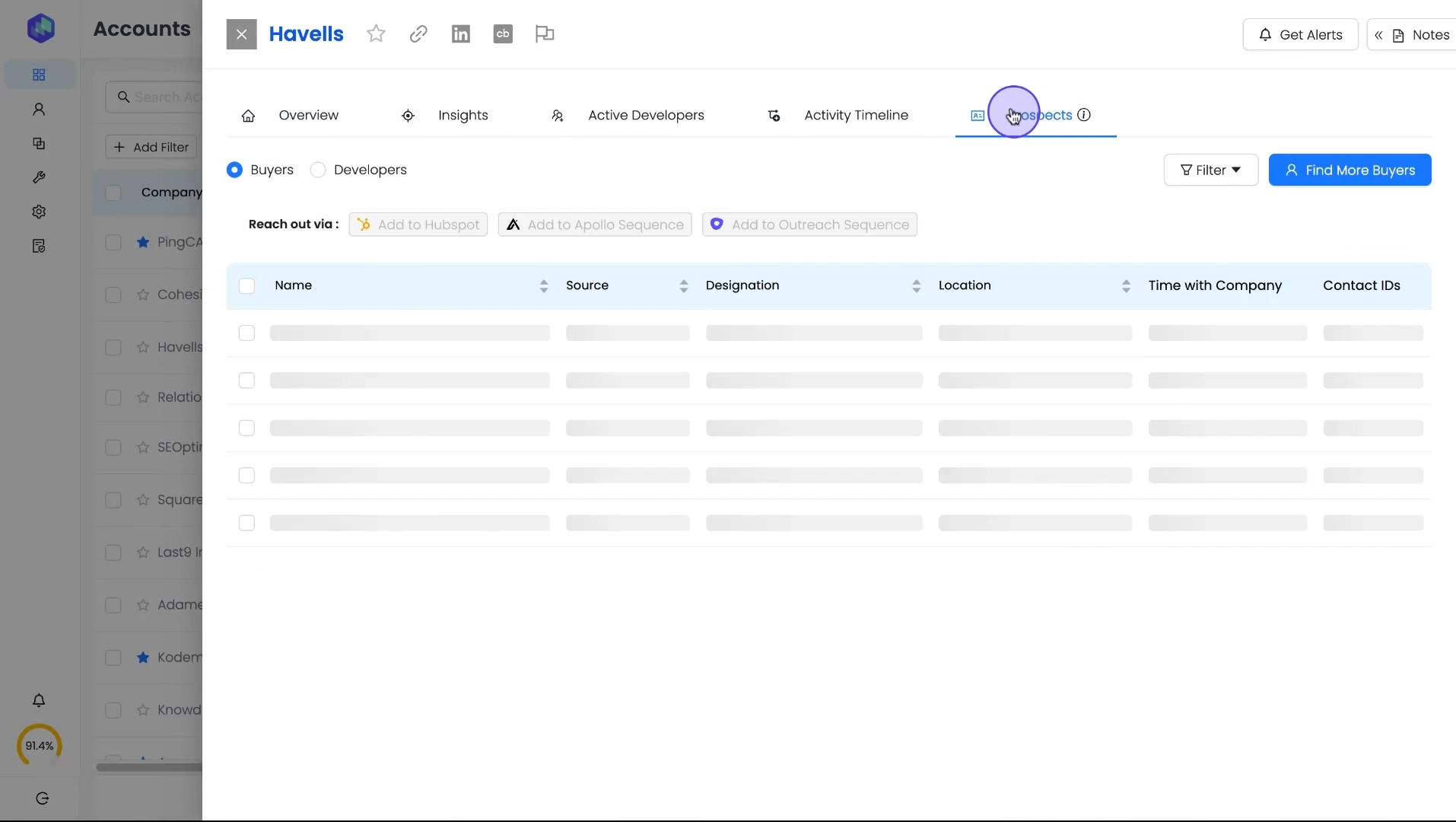Click the settings gear in sidebar
Image resolution: width=1456 pixels, height=822 pixels.
39,212
